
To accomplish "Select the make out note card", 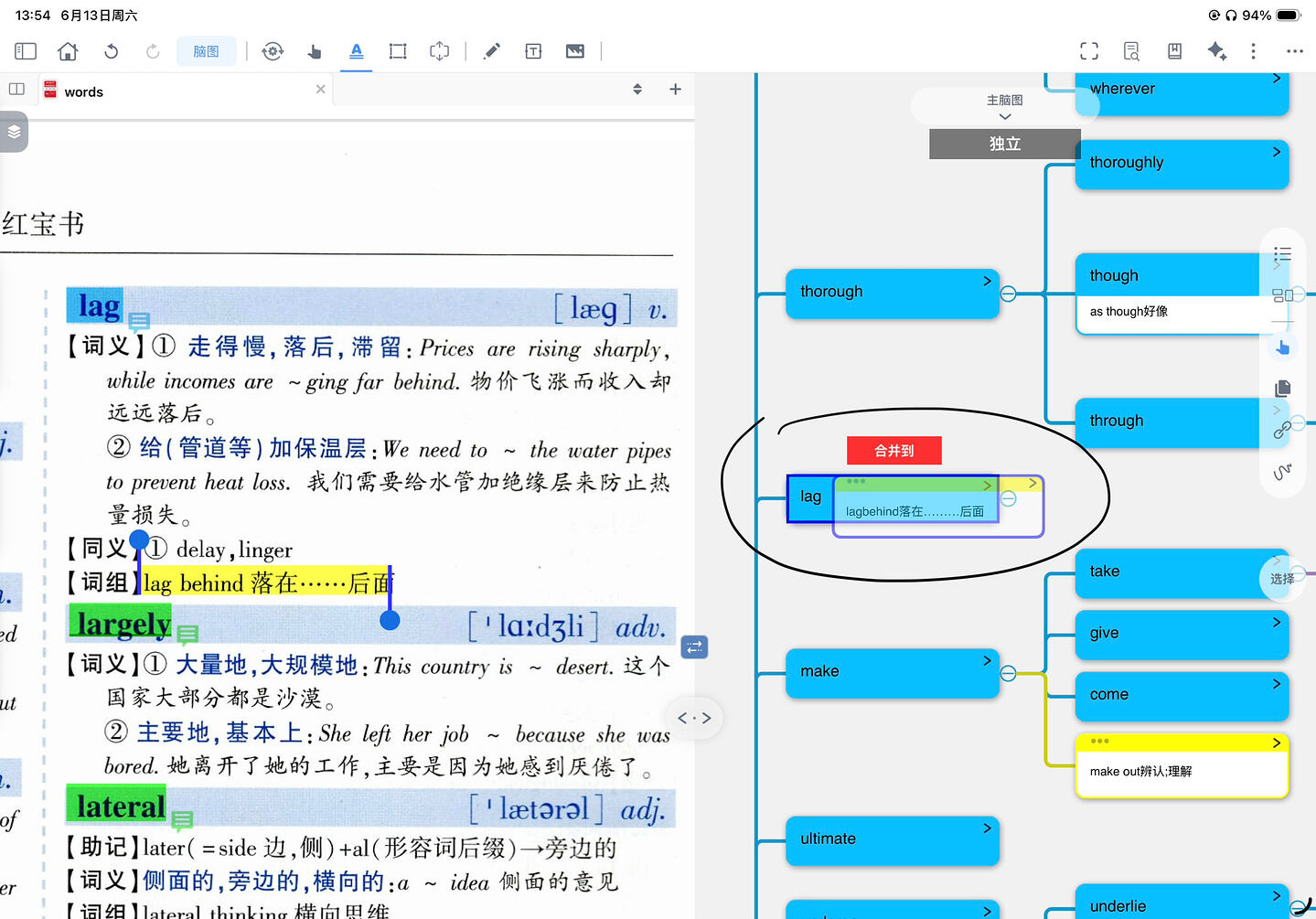I will [x=1182, y=766].
